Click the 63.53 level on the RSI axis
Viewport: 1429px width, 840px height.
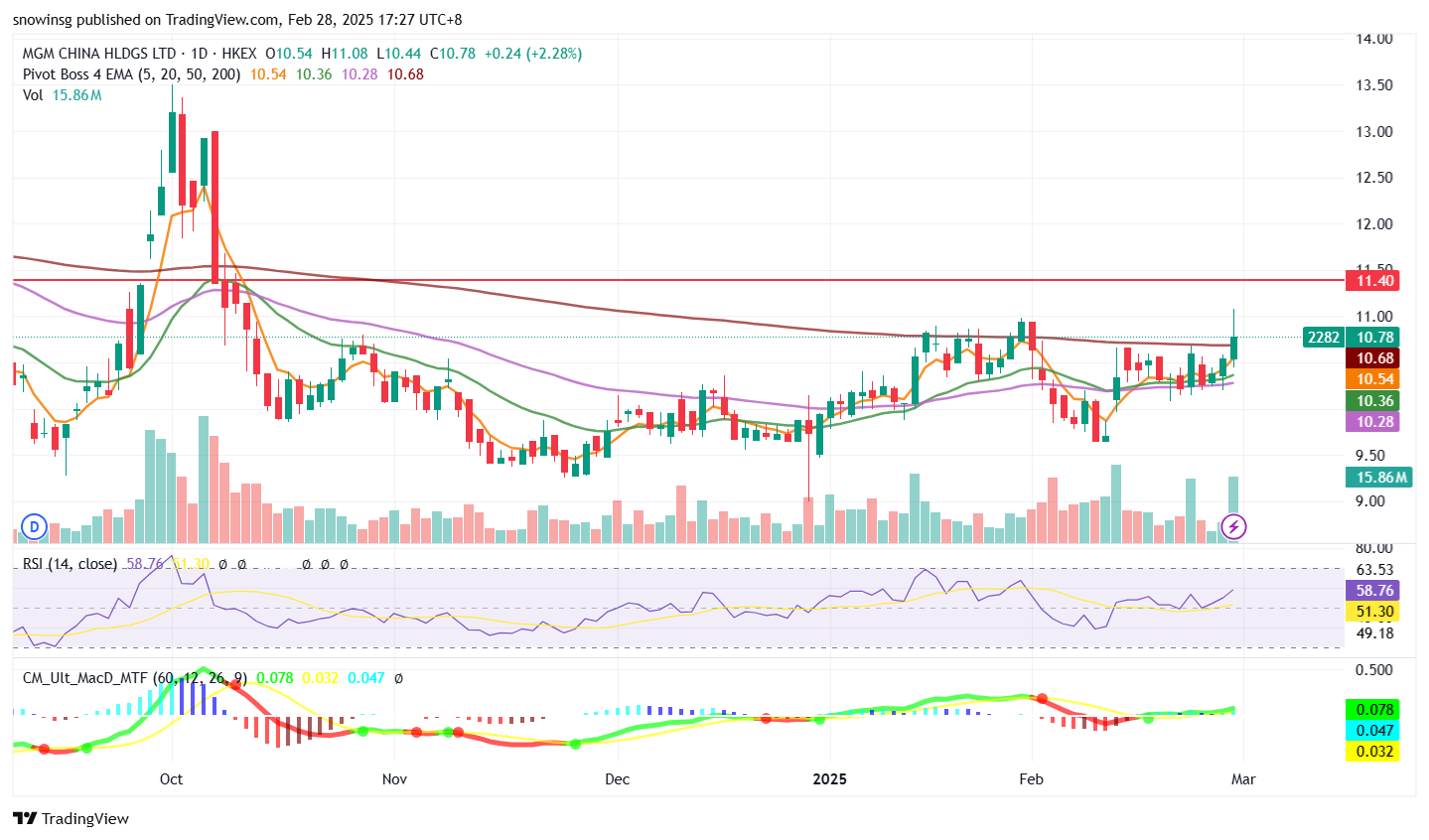click(1374, 570)
